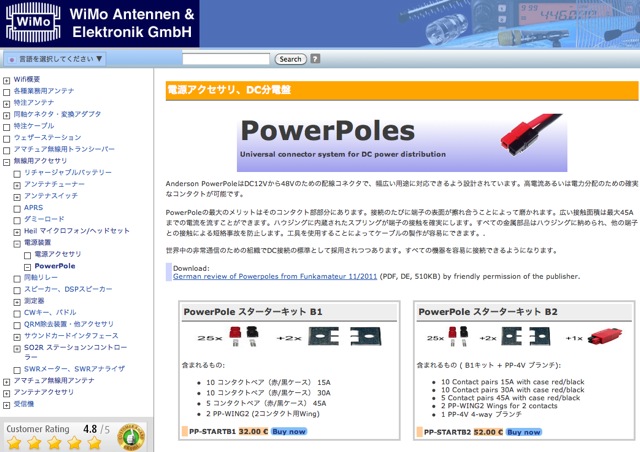640x452 pixels.
Task: Open German review of Powerpoles PDF link
Action: click(275, 276)
